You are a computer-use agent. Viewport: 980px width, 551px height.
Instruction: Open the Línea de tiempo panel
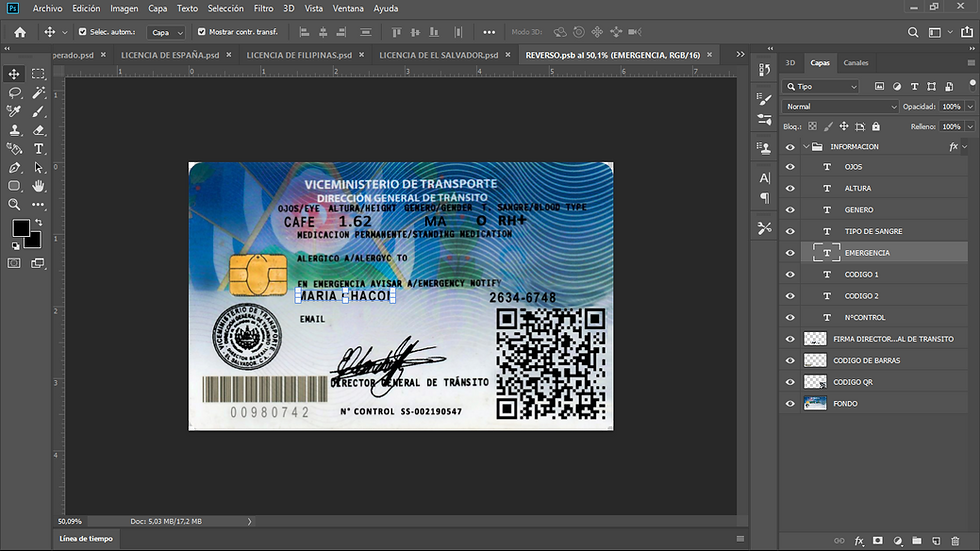click(x=86, y=539)
